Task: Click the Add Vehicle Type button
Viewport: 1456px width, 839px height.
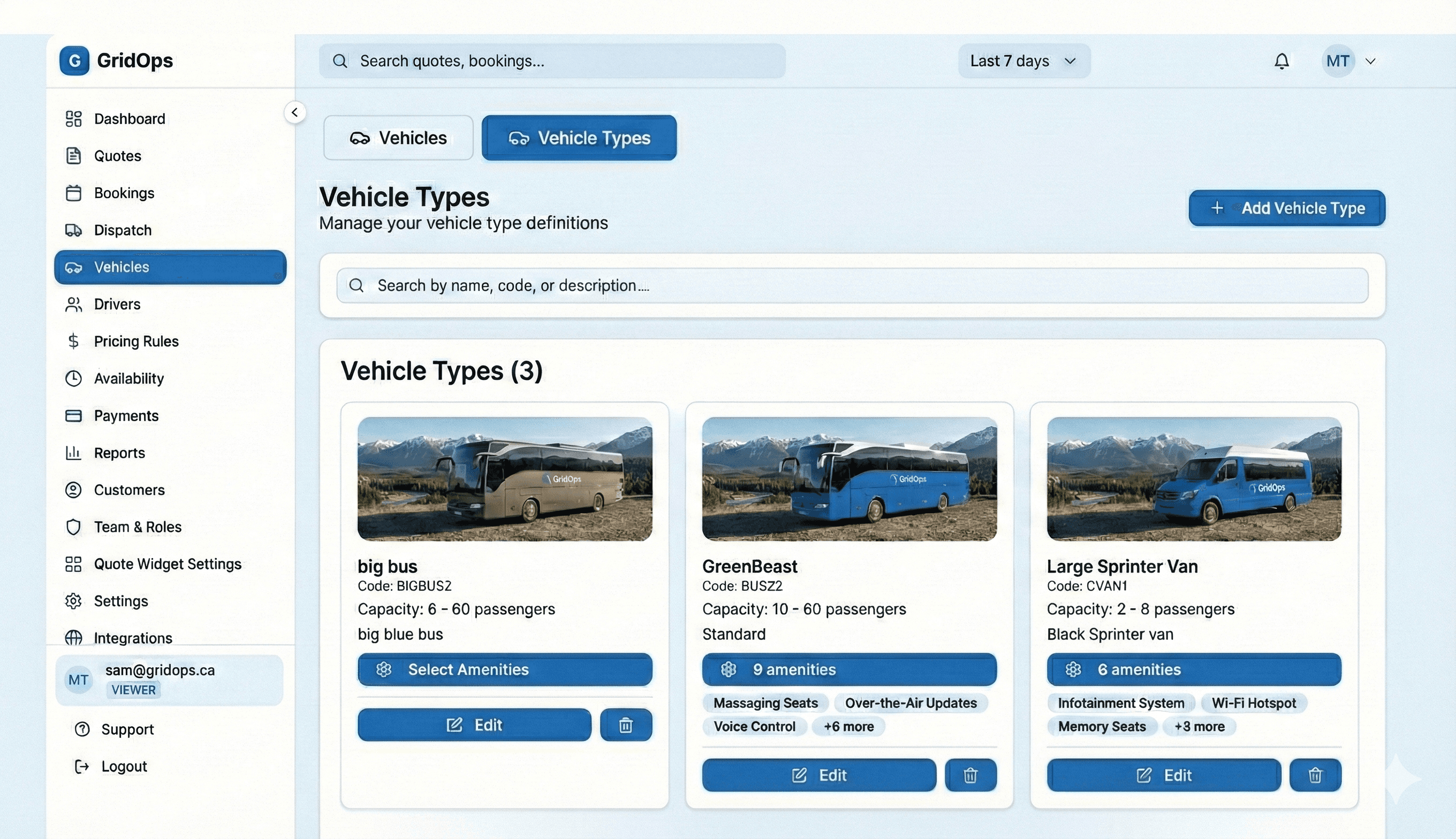Action: (1286, 208)
